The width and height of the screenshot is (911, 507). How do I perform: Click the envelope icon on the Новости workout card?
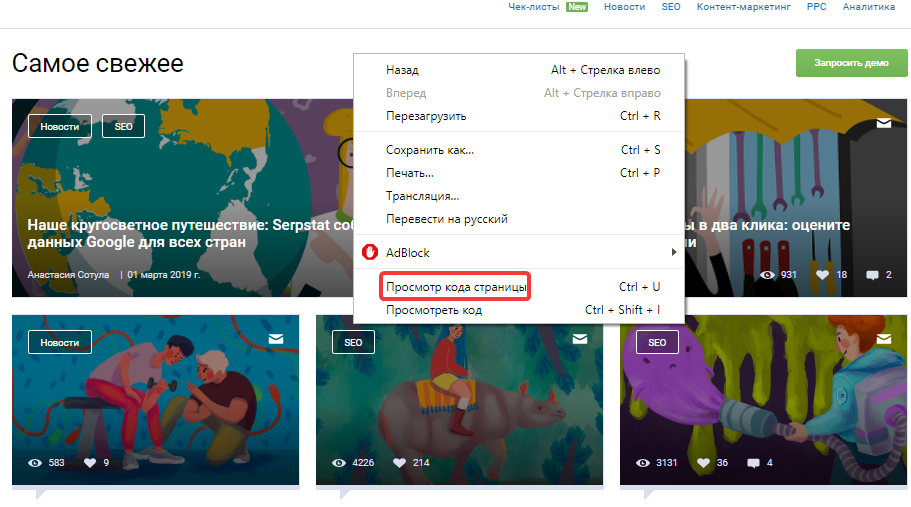click(276, 339)
